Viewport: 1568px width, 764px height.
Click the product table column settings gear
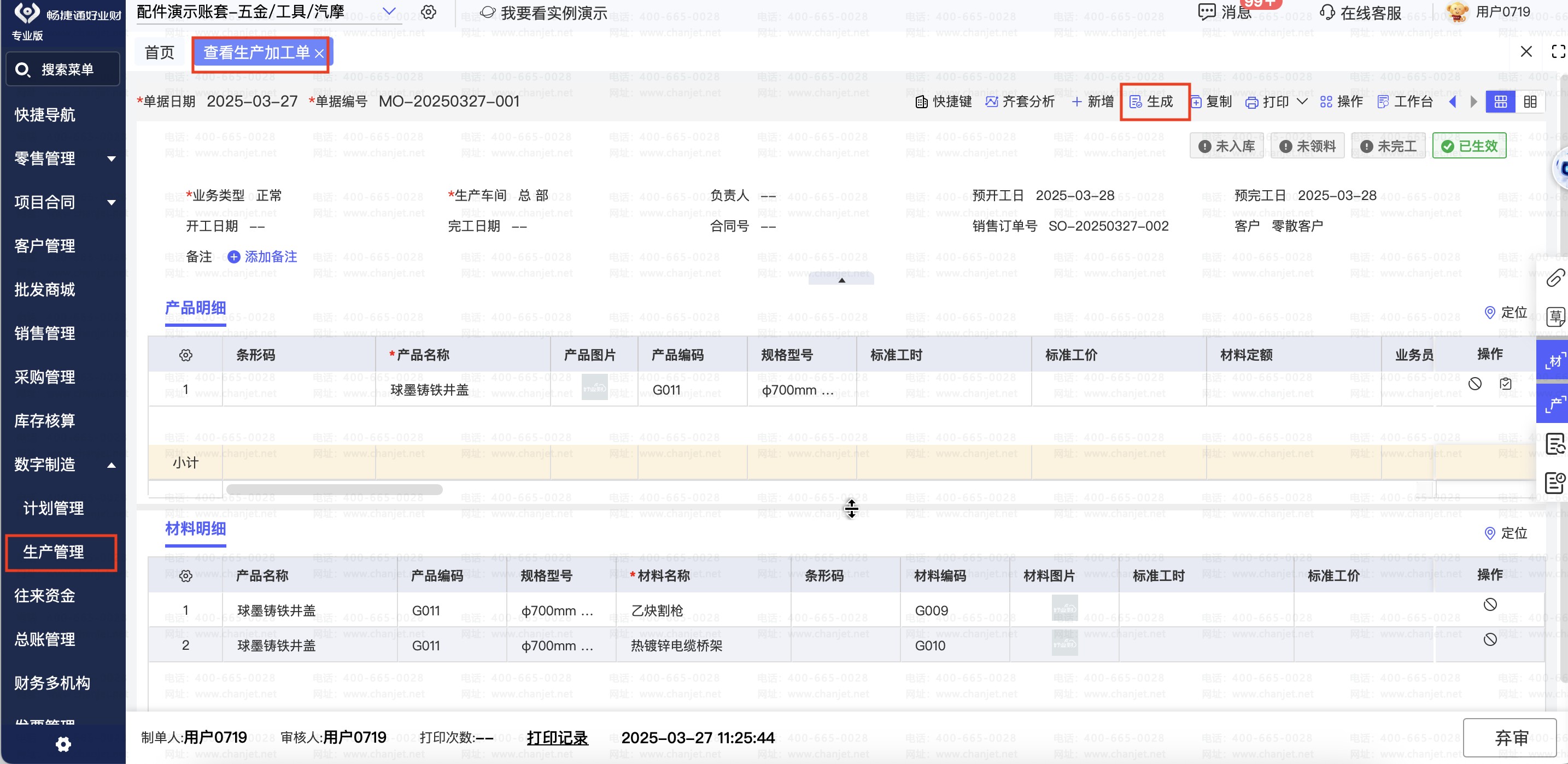[186, 355]
